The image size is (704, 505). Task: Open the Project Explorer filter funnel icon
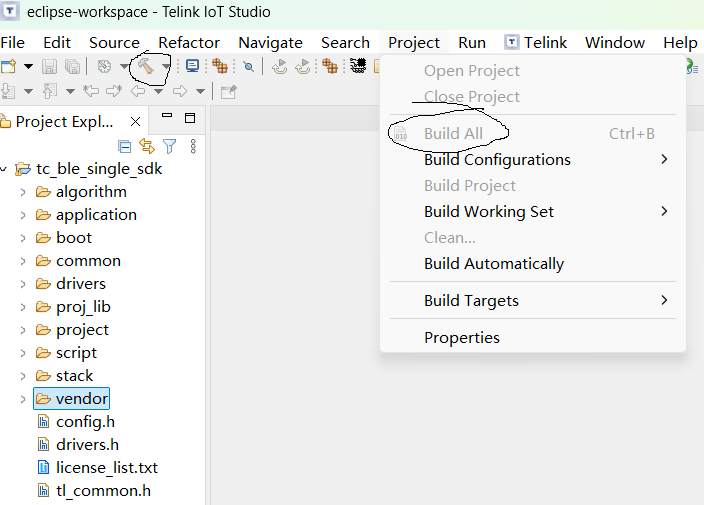click(x=170, y=146)
